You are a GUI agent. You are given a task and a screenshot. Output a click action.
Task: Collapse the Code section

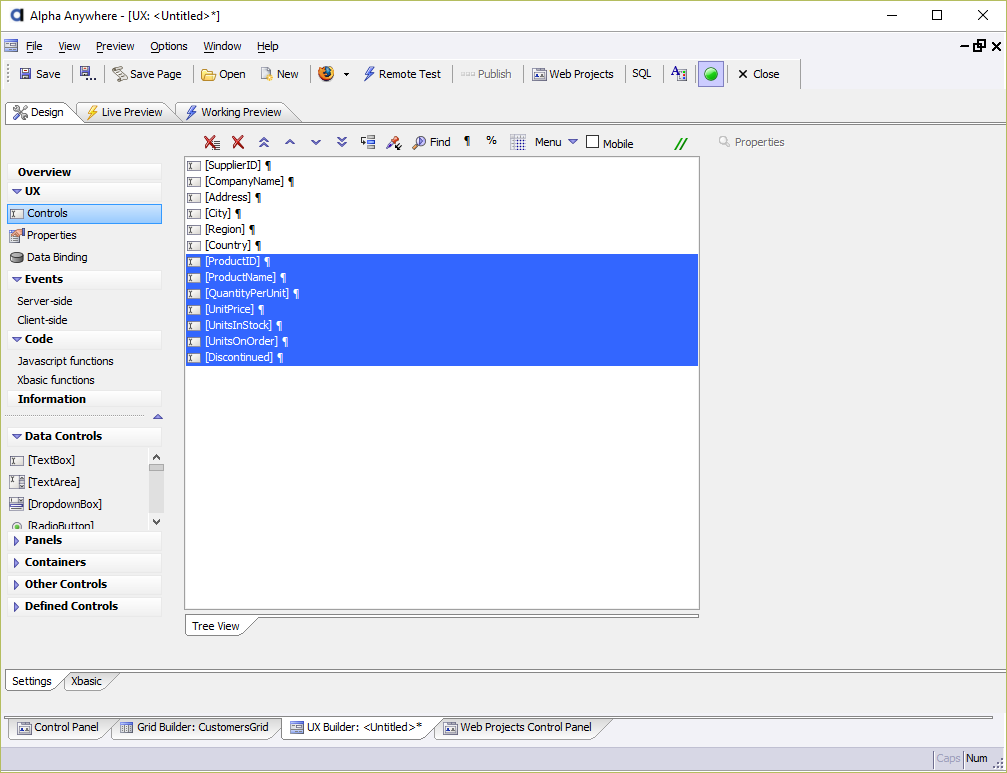17,340
